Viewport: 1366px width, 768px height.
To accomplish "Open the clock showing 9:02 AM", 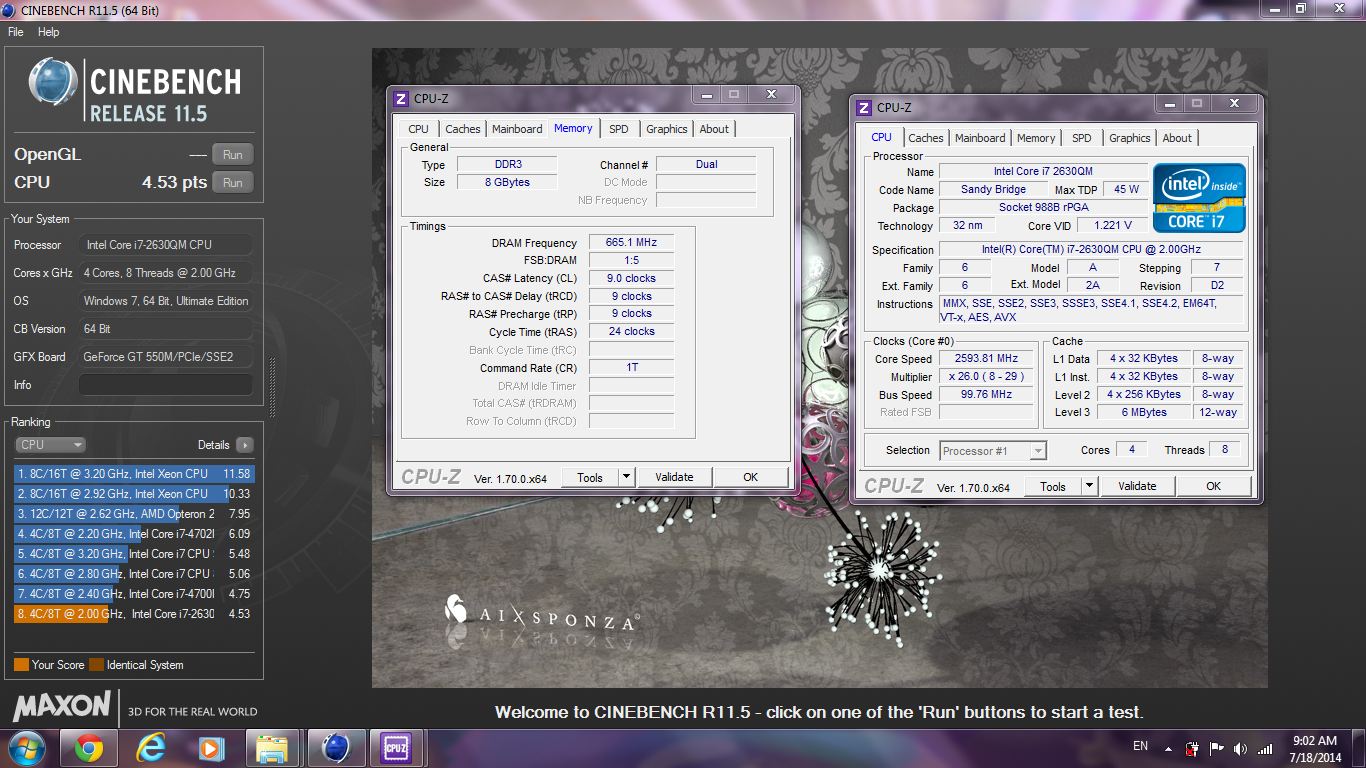I will pos(1314,748).
